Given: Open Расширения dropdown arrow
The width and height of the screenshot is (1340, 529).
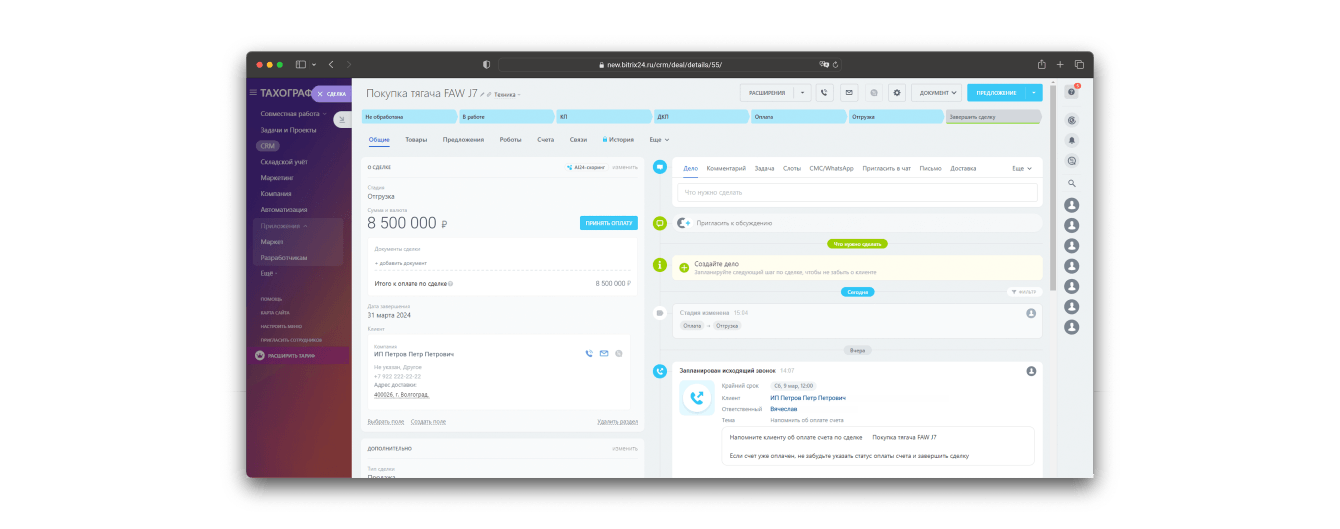Looking at the screenshot, I should click(x=802, y=93).
